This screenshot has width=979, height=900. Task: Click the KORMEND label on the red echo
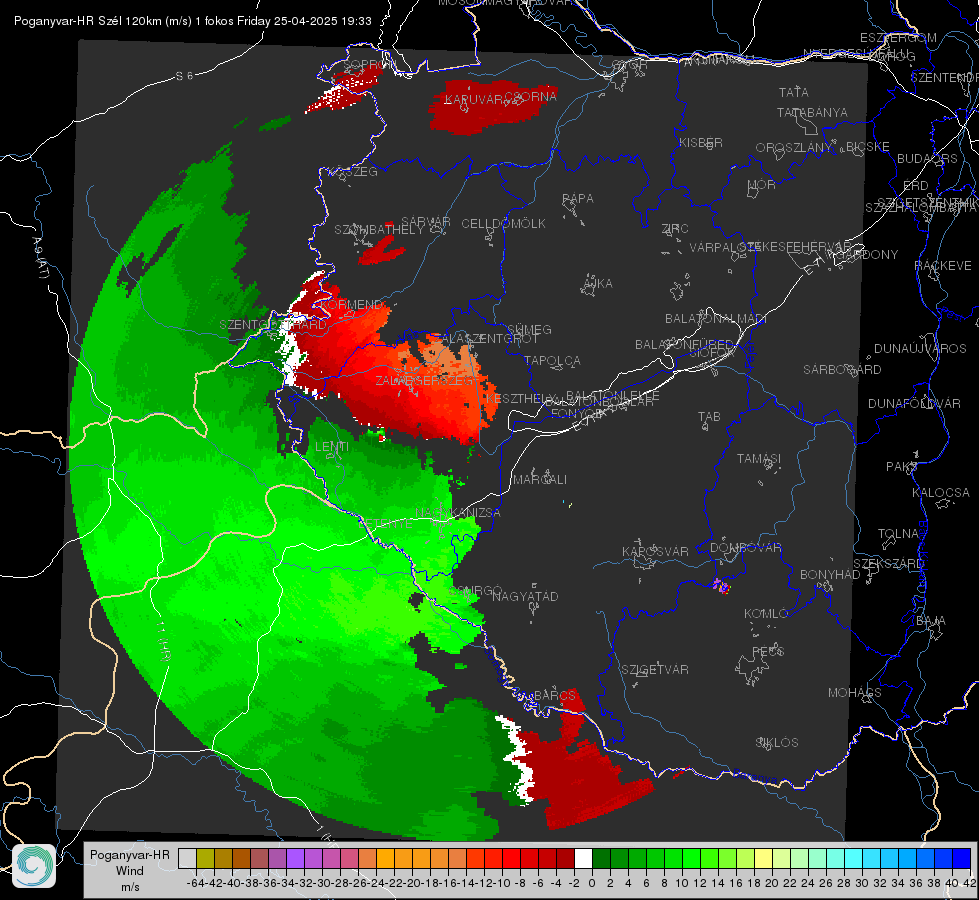[x=352, y=305]
